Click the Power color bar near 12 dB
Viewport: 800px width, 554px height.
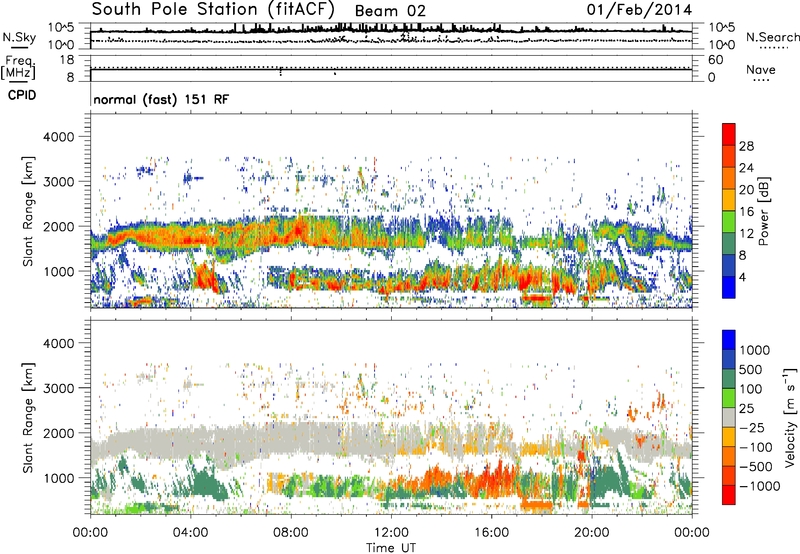tap(729, 233)
